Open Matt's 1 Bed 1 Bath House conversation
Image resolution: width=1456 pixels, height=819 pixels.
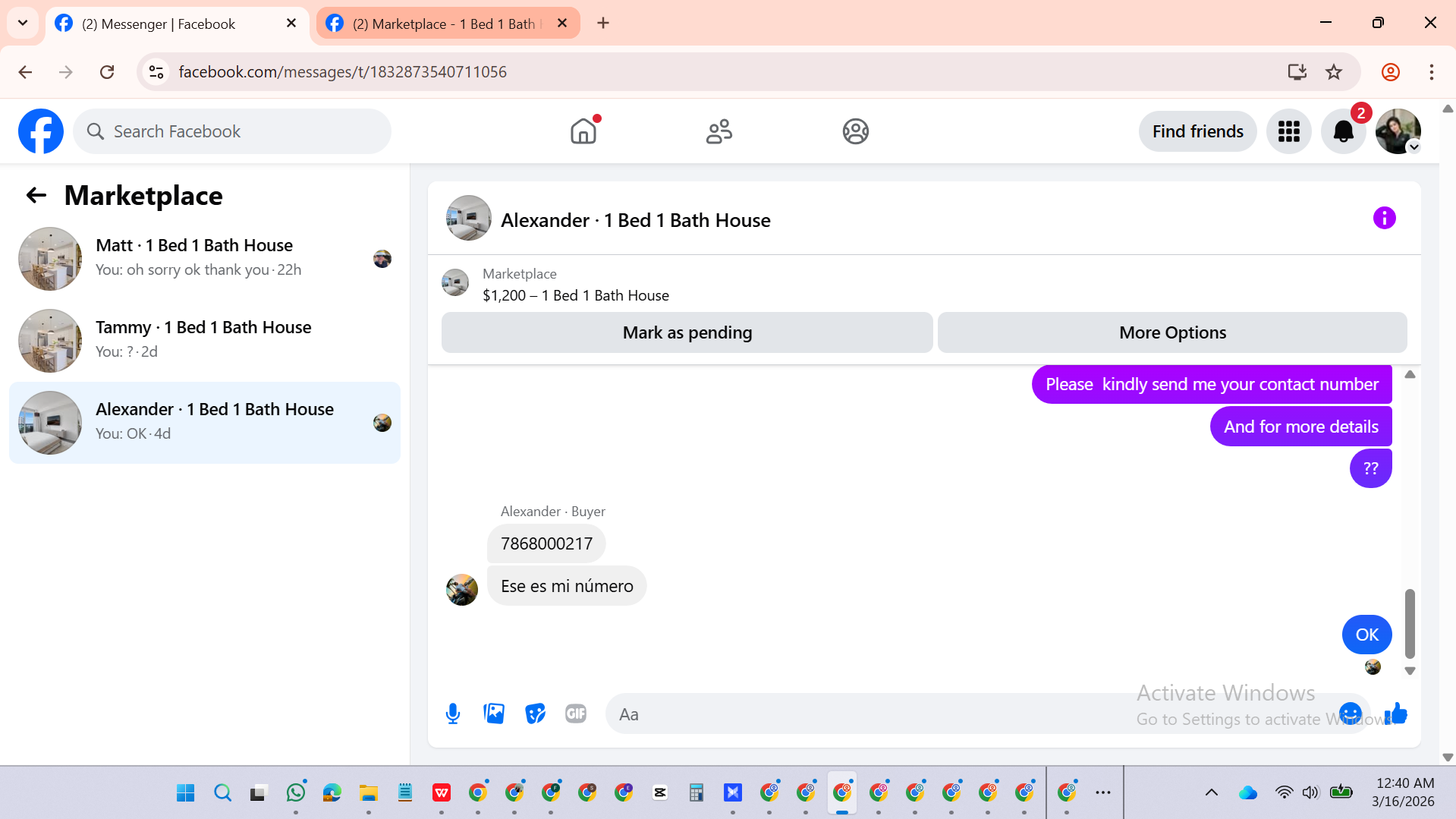205,258
